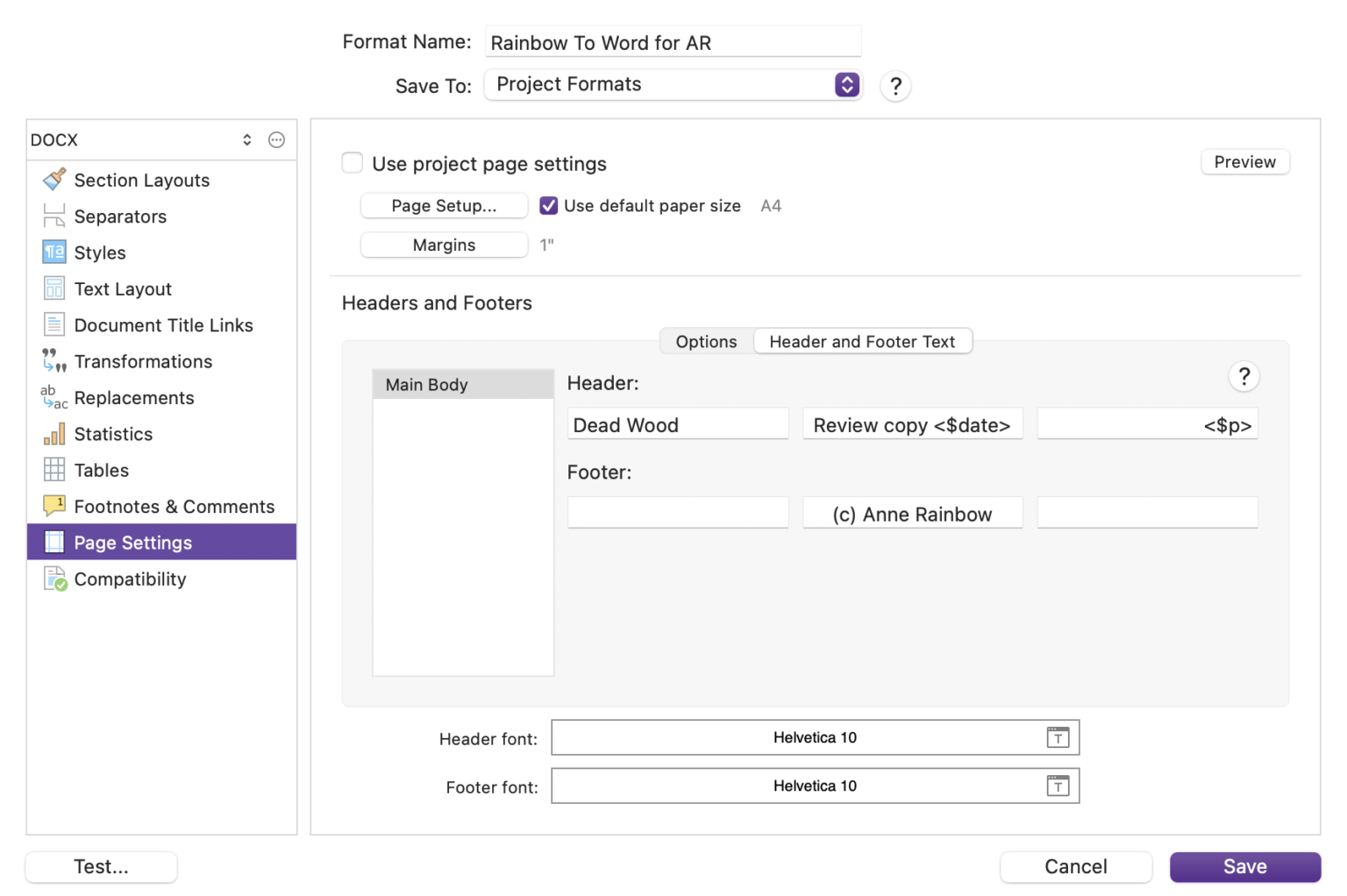Select the Compatibility checkmark icon
The width and height of the screenshot is (1347, 896).
point(53,579)
